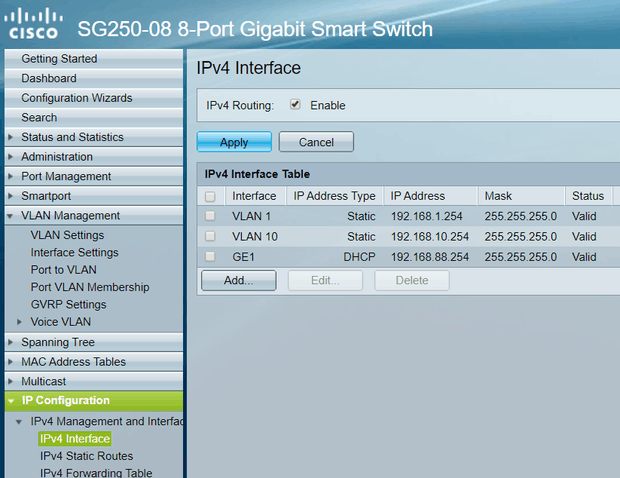
Task: Expand the MAC Address Tables arrow
Action: [11, 362]
